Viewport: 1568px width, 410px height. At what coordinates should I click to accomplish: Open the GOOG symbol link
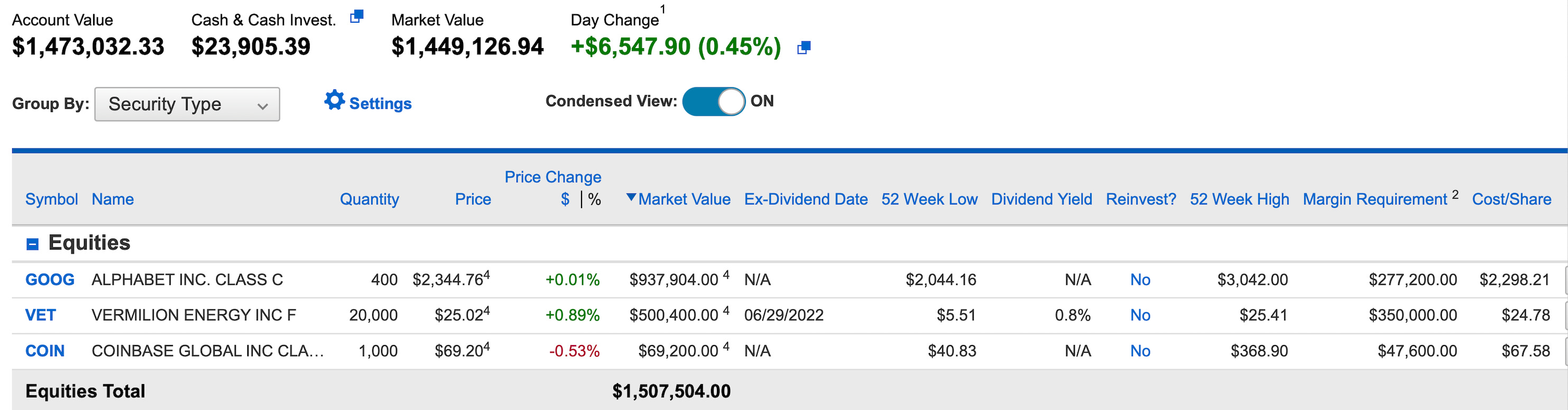click(x=50, y=280)
